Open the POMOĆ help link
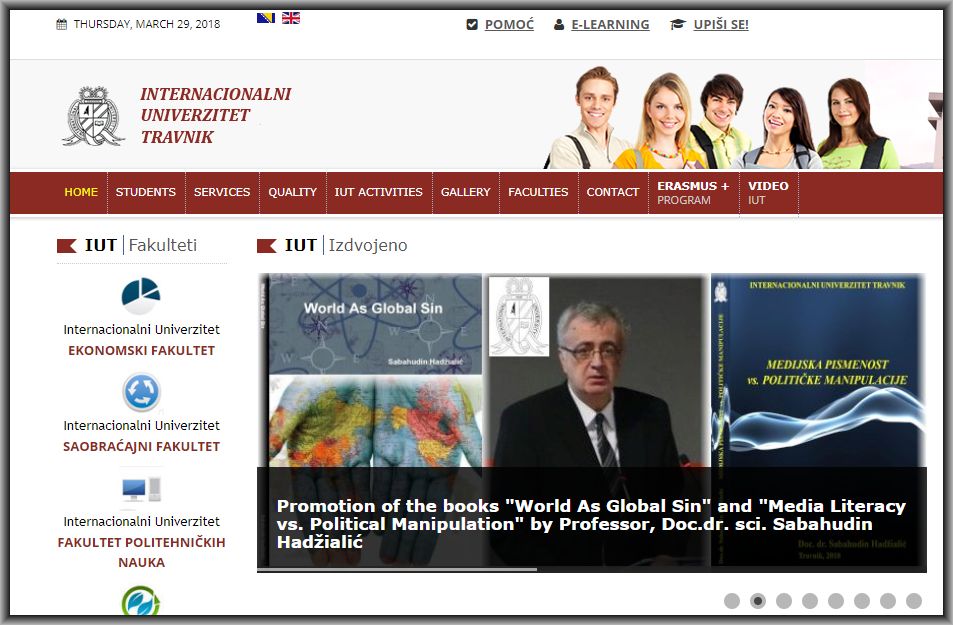The width and height of the screenshot is (953, 625). pos(509,24)
